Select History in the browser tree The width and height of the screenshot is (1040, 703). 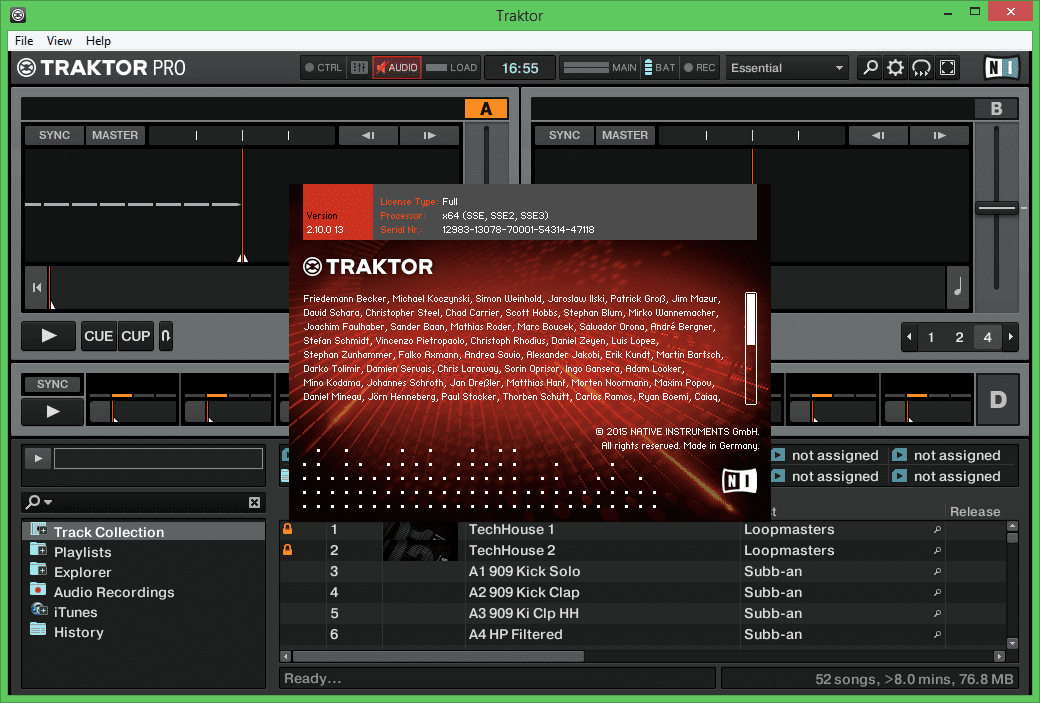78,632
